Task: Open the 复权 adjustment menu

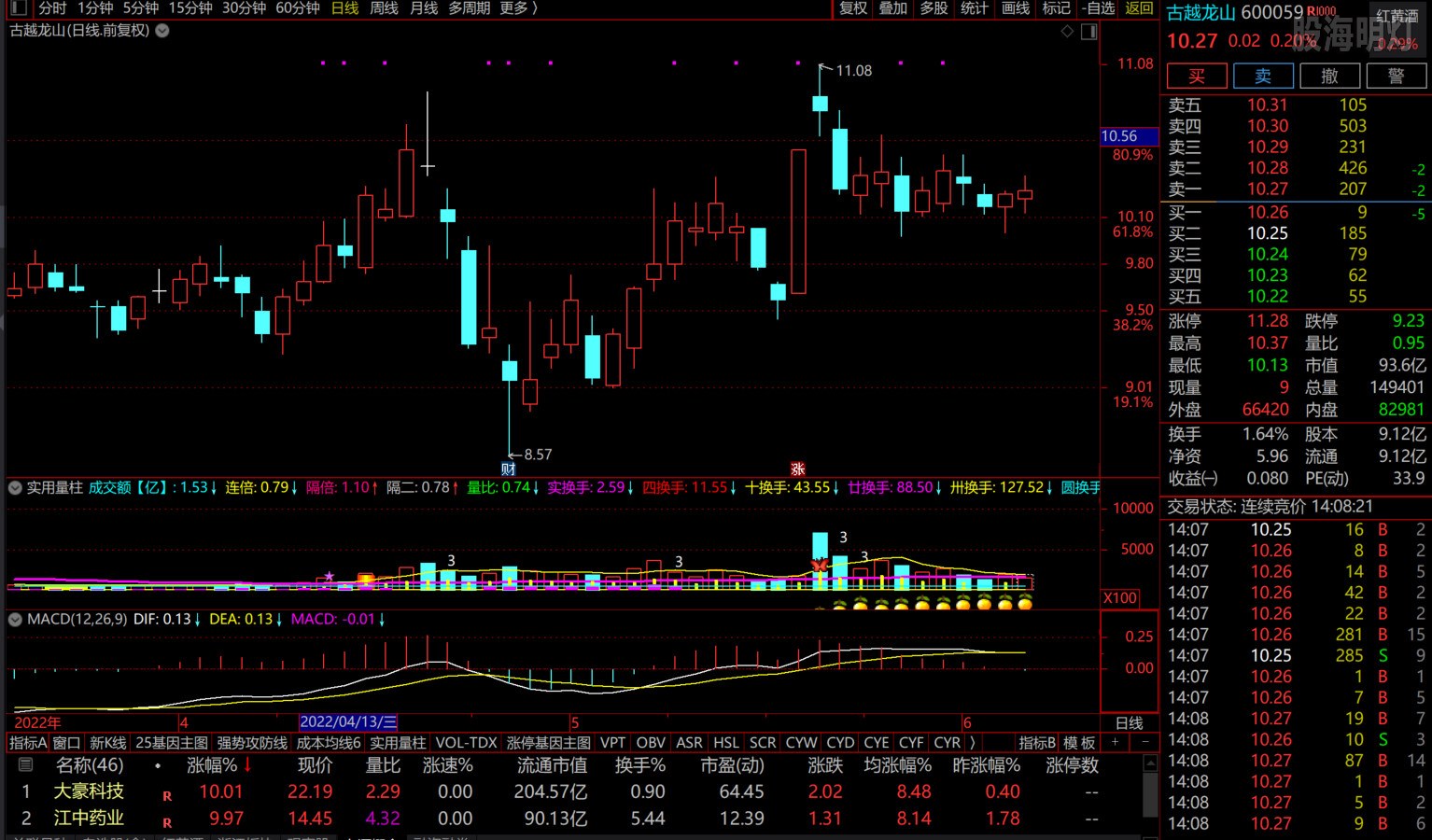Action: click(853, 8)
